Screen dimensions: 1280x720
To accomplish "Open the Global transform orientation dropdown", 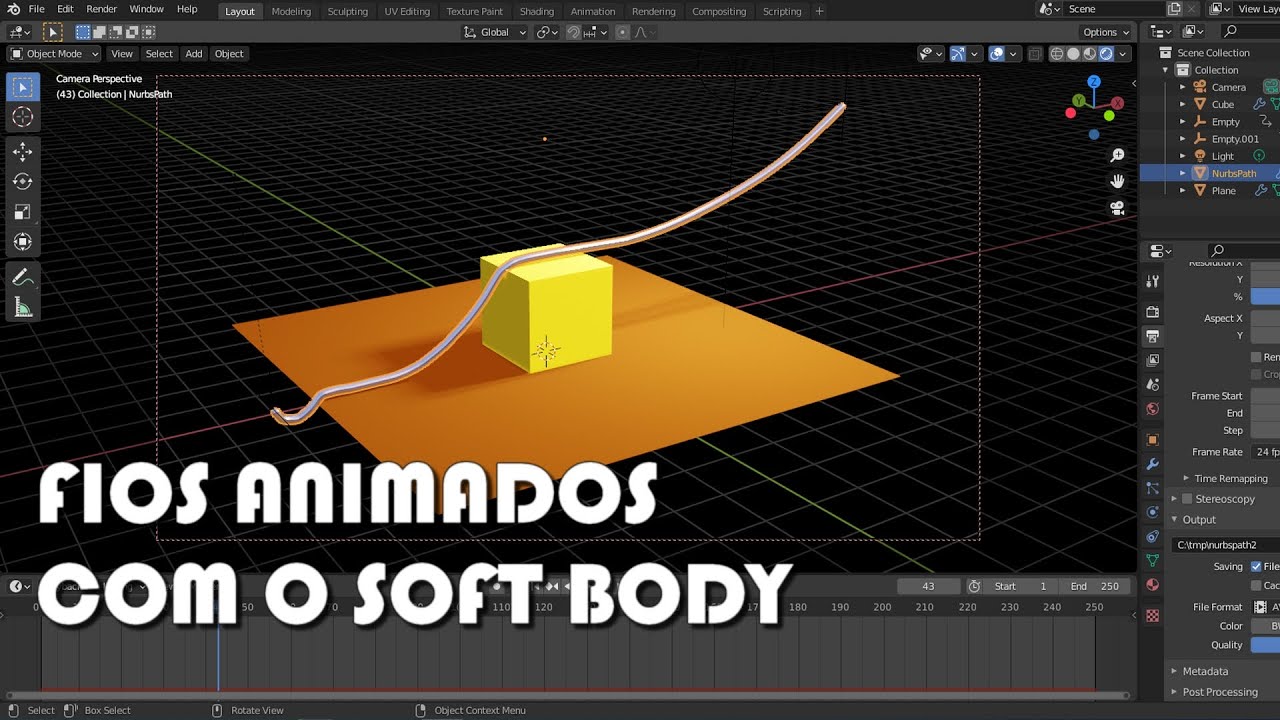I will pos(495,32).
